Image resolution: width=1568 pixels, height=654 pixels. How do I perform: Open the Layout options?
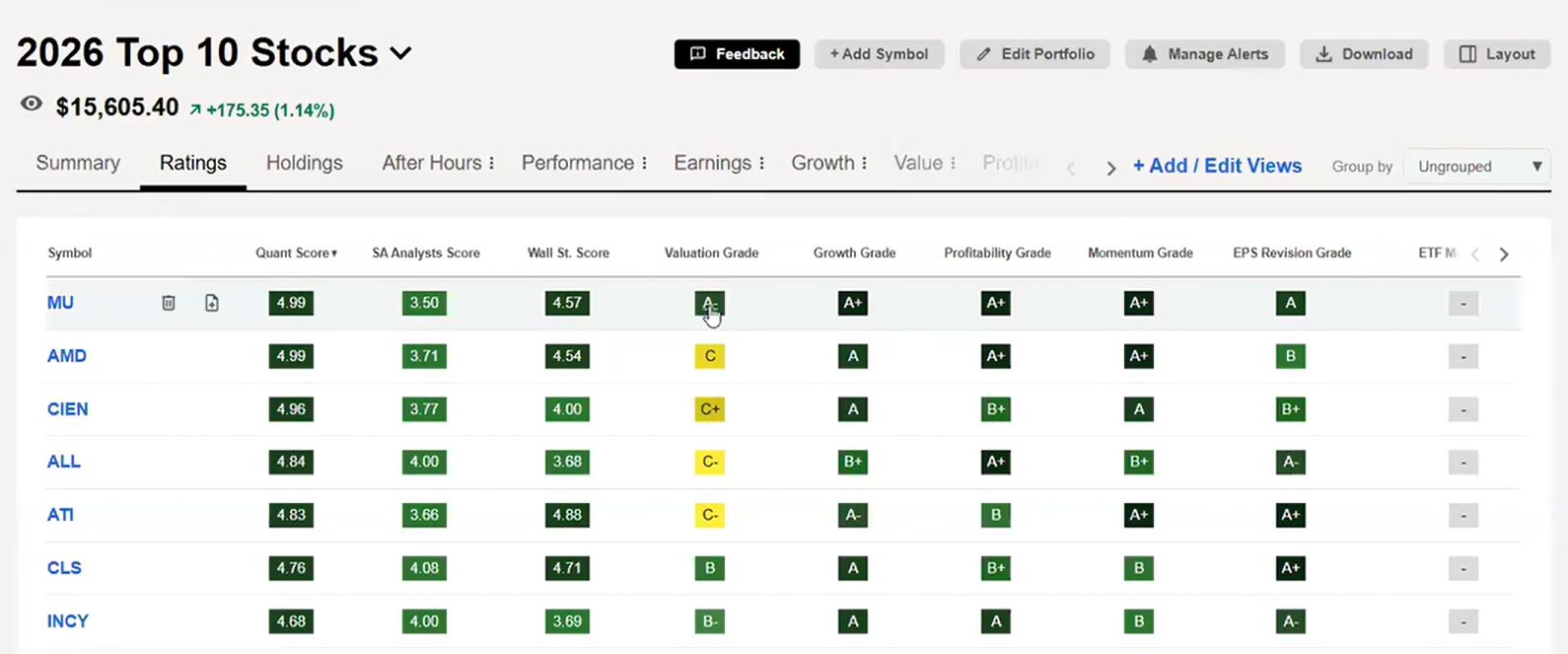click(1497, 54)
